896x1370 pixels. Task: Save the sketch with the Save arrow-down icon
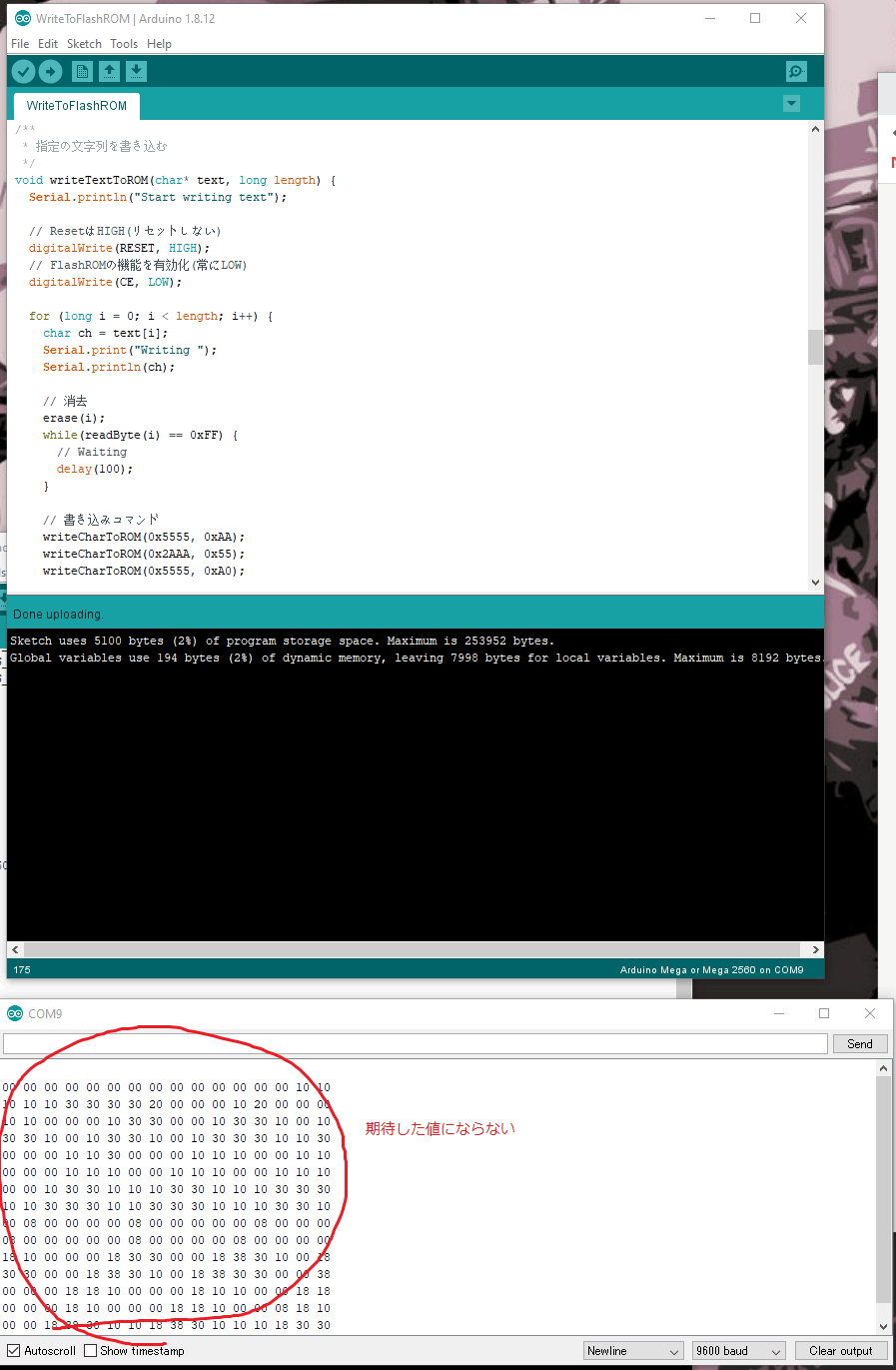coord(136,72)
